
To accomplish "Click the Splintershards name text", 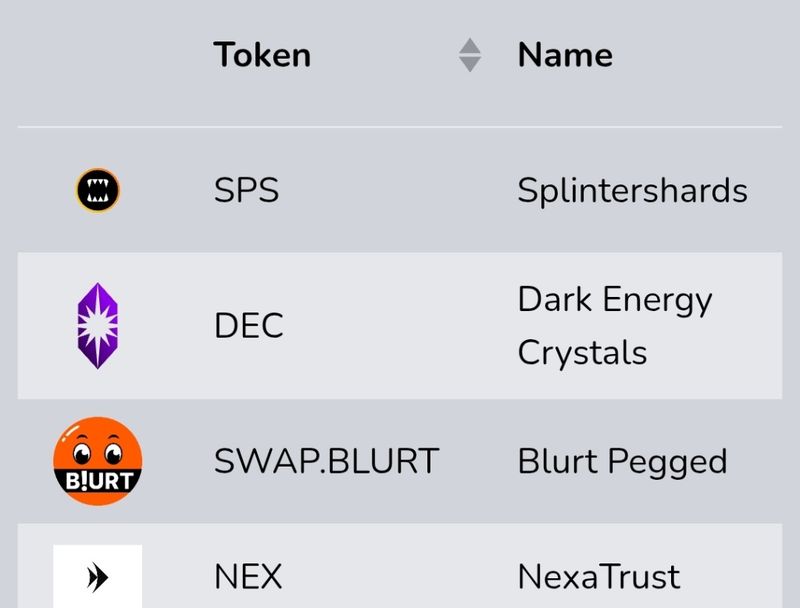I will pyautogui.click(x=632, y=190).
